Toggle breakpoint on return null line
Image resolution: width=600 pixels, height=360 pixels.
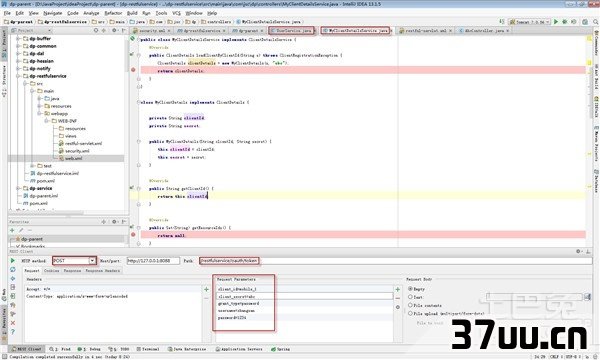click(x=133, y=235)
